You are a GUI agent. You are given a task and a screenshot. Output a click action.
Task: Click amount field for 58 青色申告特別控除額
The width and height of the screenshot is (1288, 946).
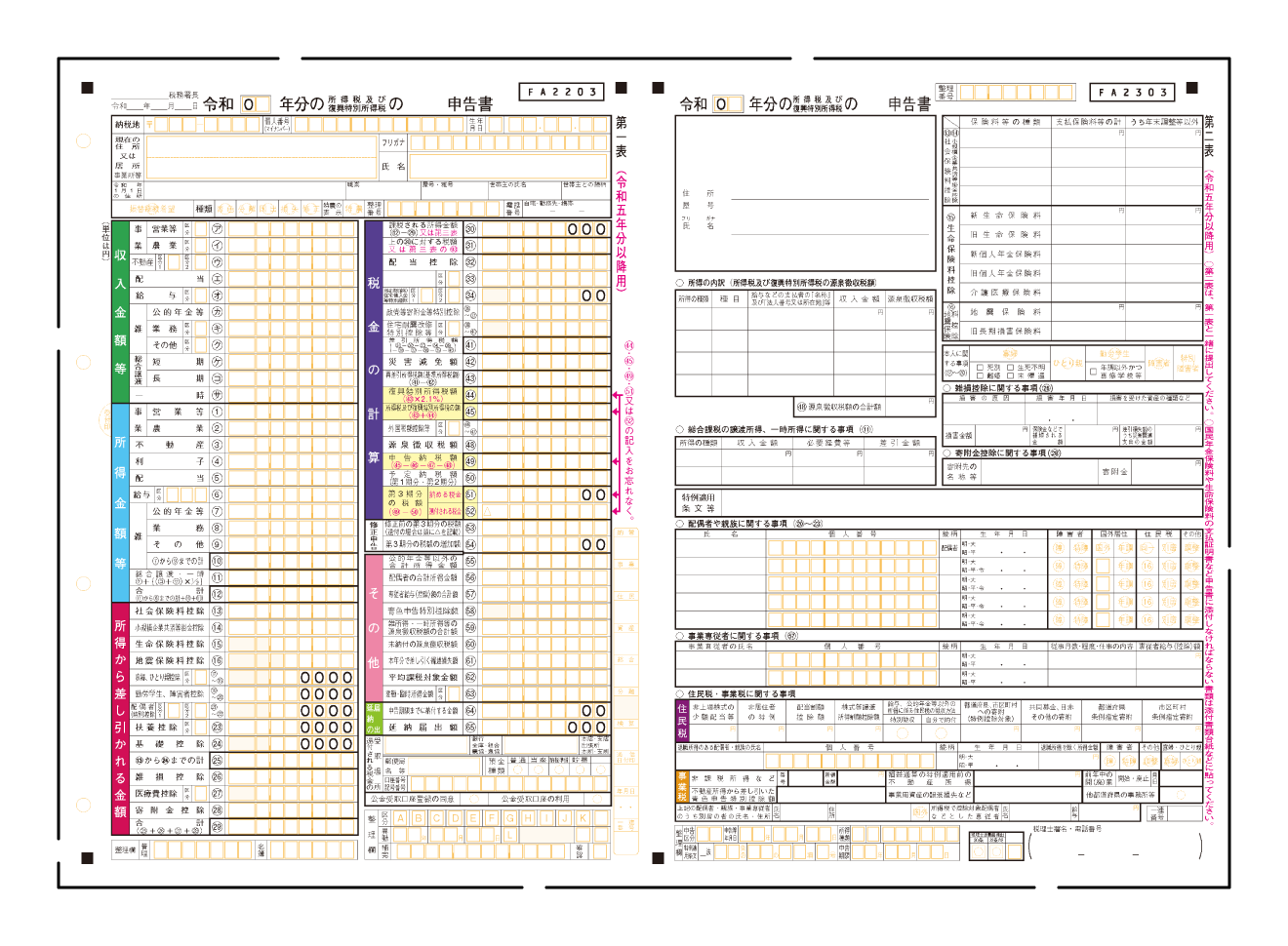(544, 611)
